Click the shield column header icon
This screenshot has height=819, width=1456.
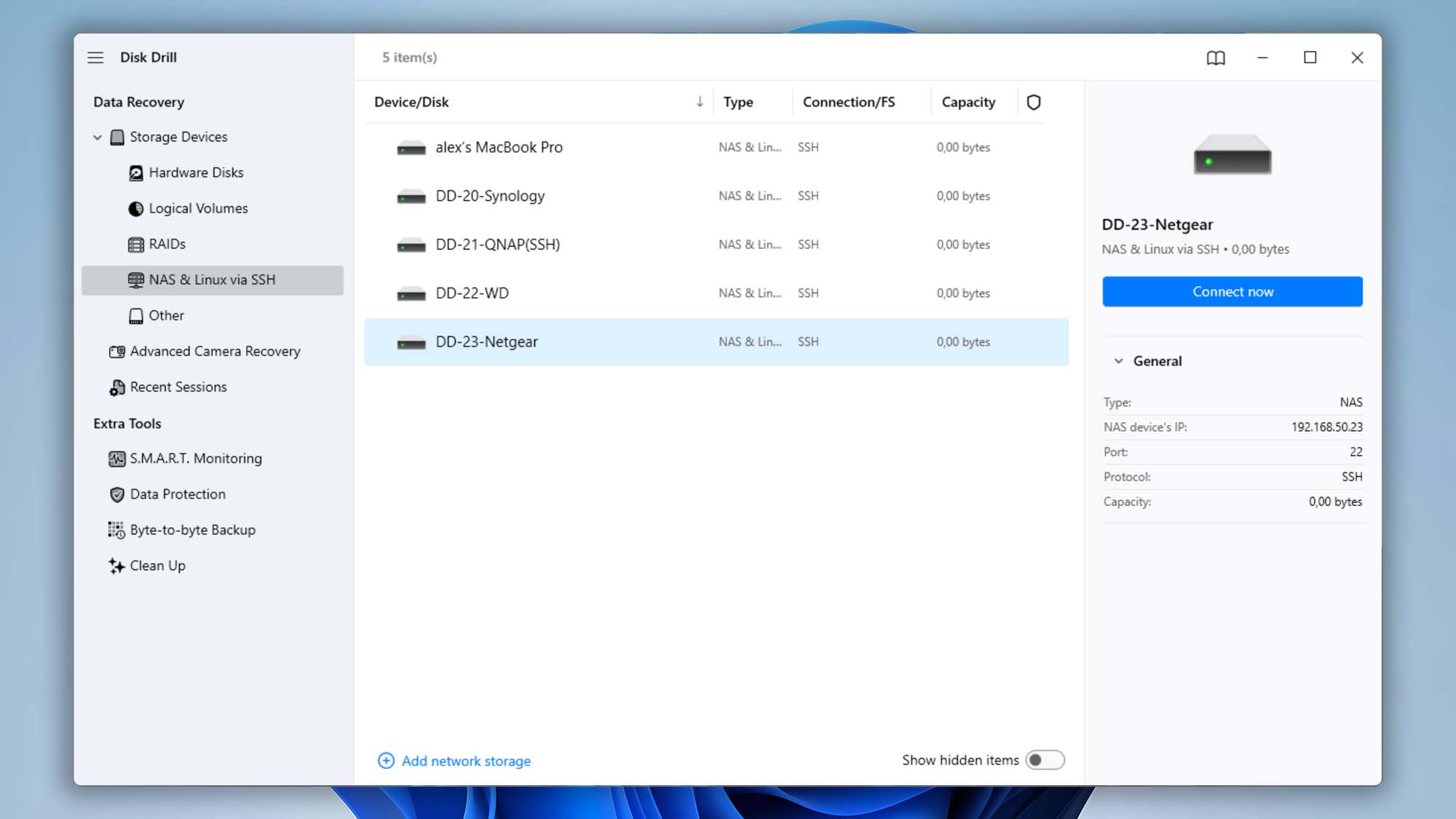1033,103
